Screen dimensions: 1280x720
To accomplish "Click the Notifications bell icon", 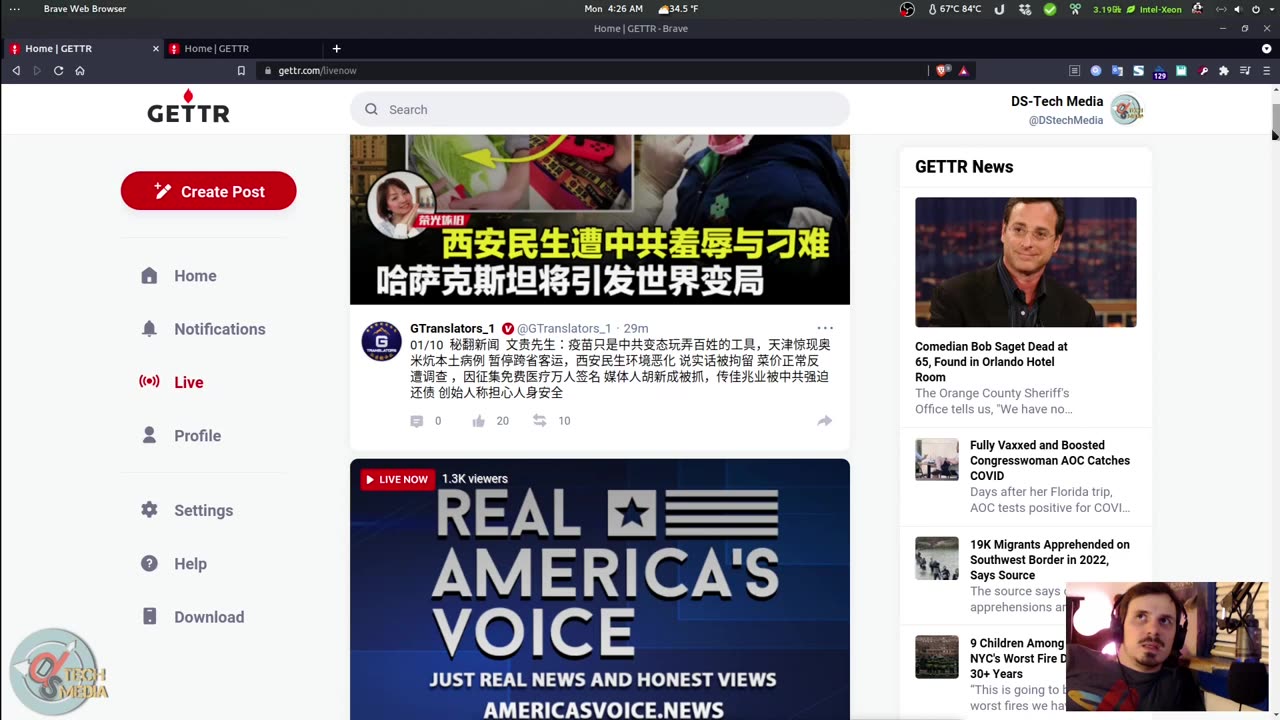I will pyautogui.click(x=149, y=329).
